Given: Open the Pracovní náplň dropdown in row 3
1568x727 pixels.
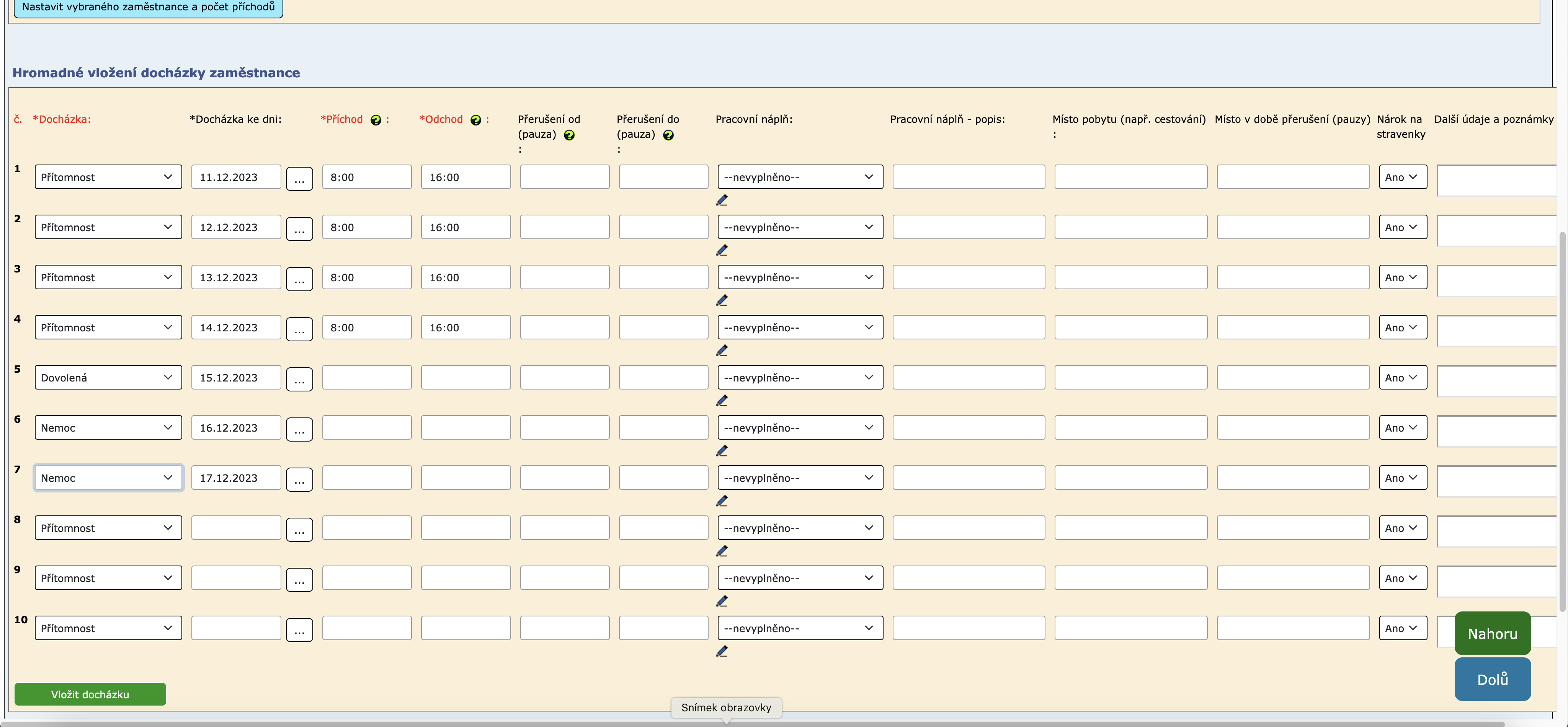Looking at the screenshot, I should point(799,277).
